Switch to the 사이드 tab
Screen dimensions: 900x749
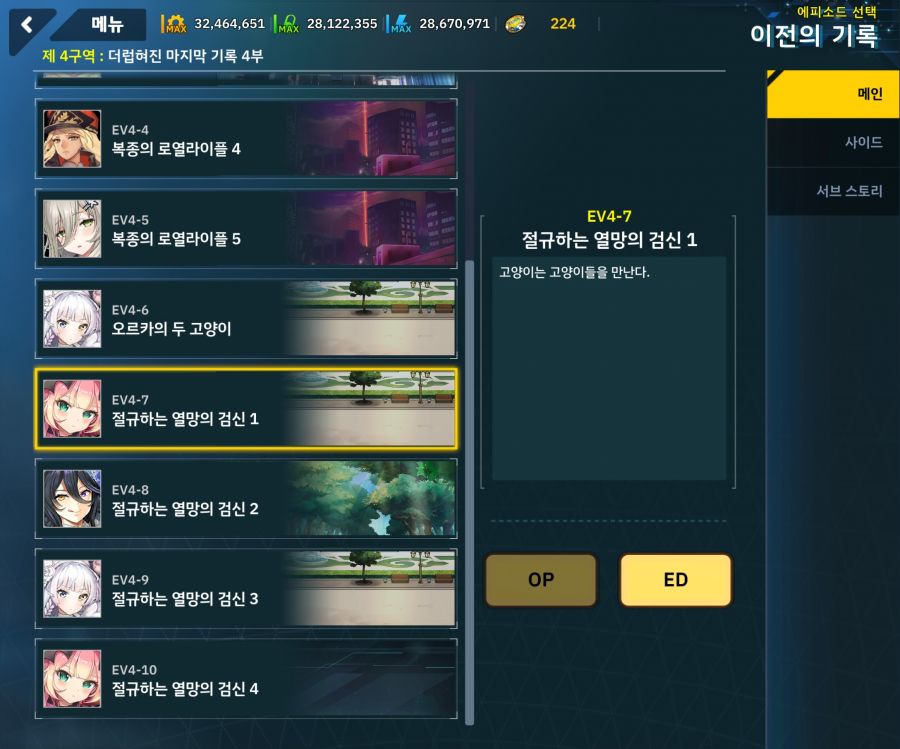pos(833,142)
